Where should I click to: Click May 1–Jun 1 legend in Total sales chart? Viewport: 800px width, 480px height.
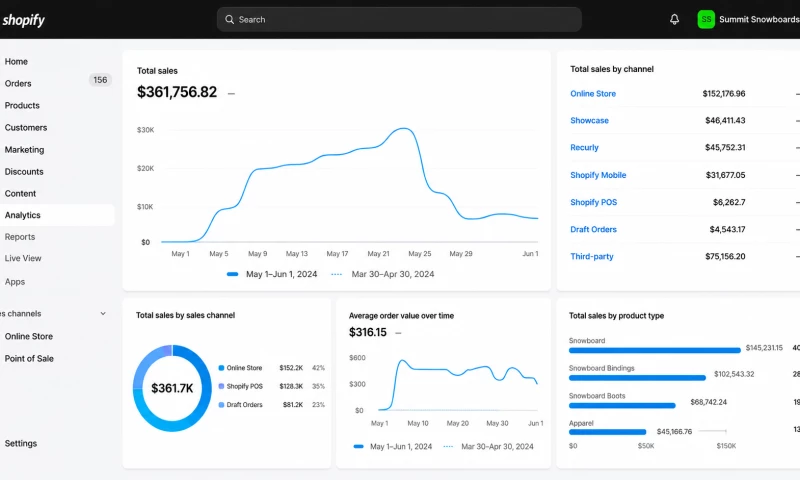tap(272, 274)
